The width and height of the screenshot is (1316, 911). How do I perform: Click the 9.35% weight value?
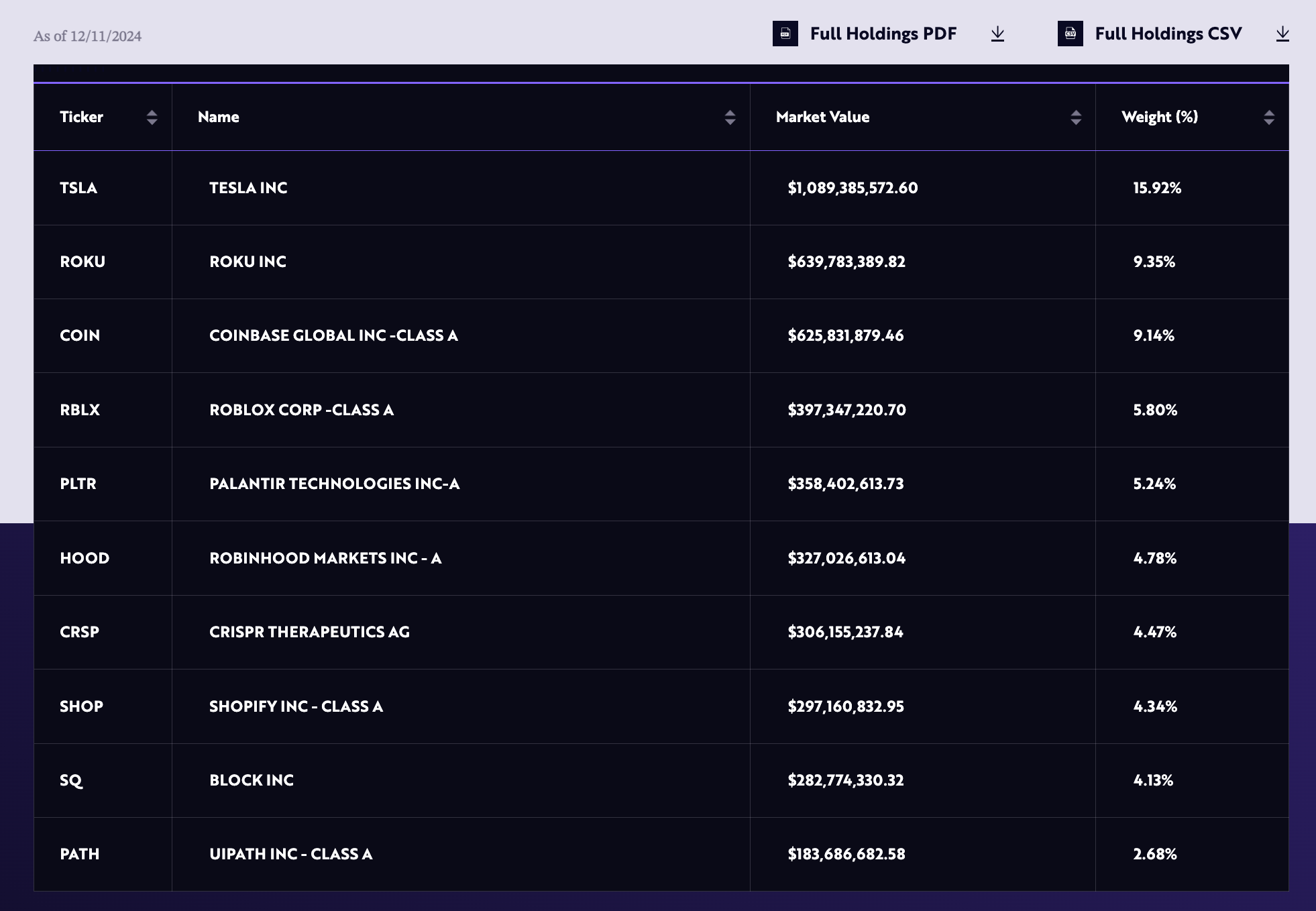pos(1154,262)
